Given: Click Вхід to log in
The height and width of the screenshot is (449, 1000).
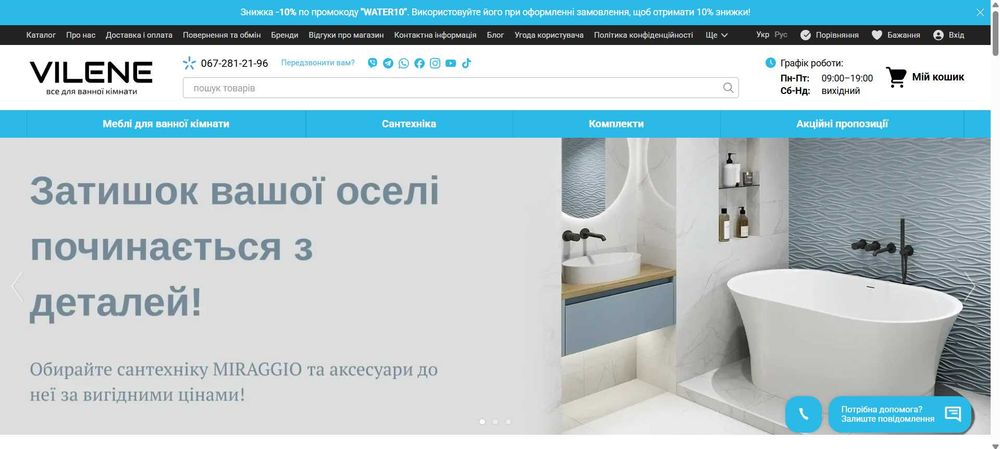Looking at the screenshot, I should point(948,35).
